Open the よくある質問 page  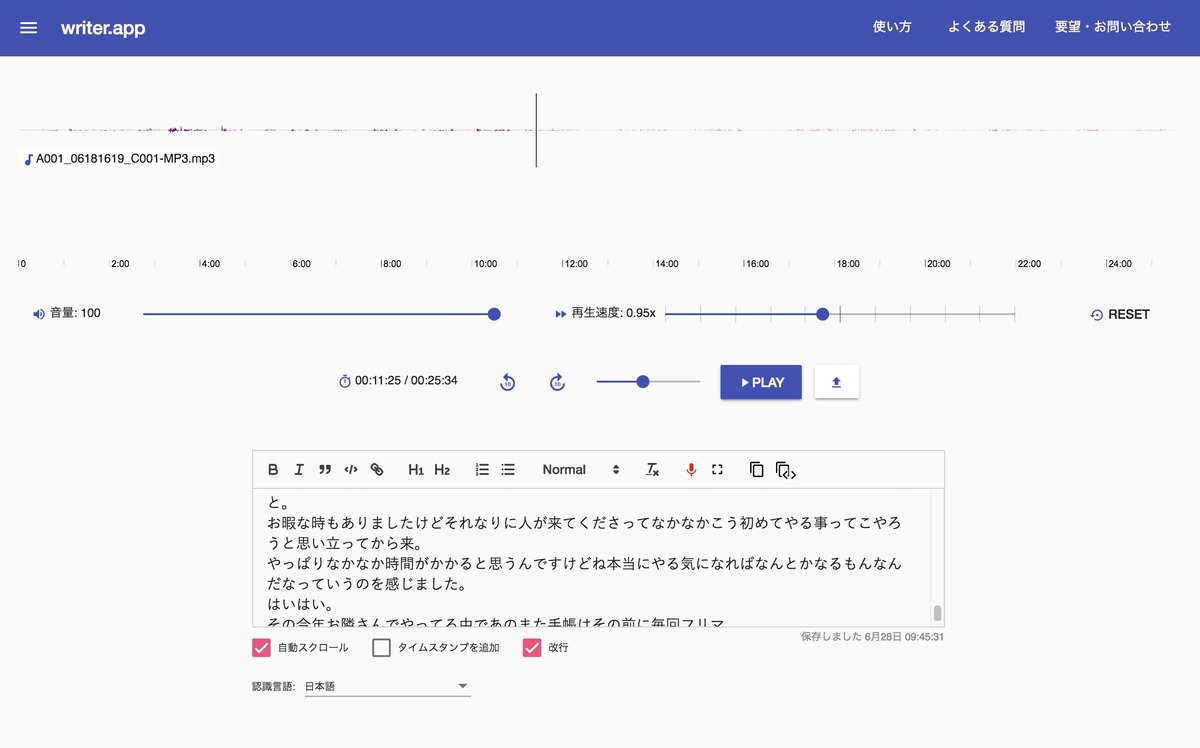[986, 27]
